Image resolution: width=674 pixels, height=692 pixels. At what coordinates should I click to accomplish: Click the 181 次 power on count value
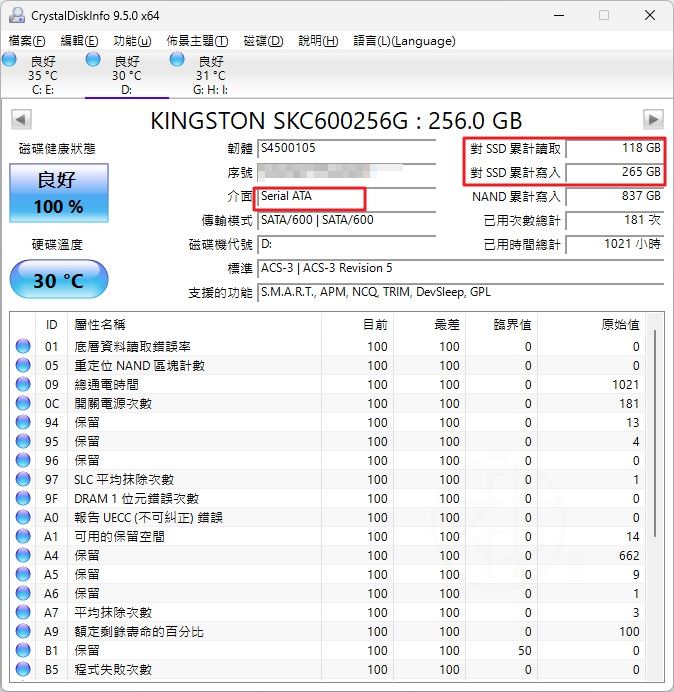tap(615, 220)
